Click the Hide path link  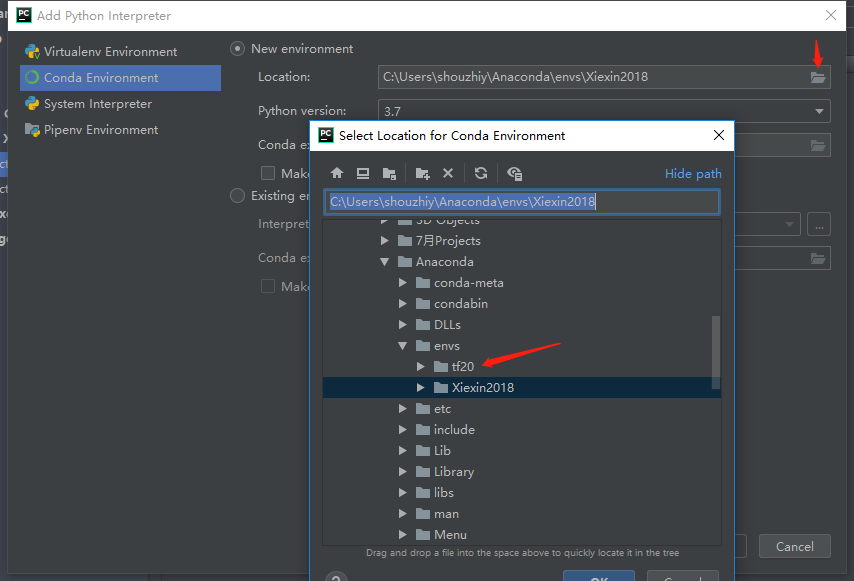[x=693, y=173]
